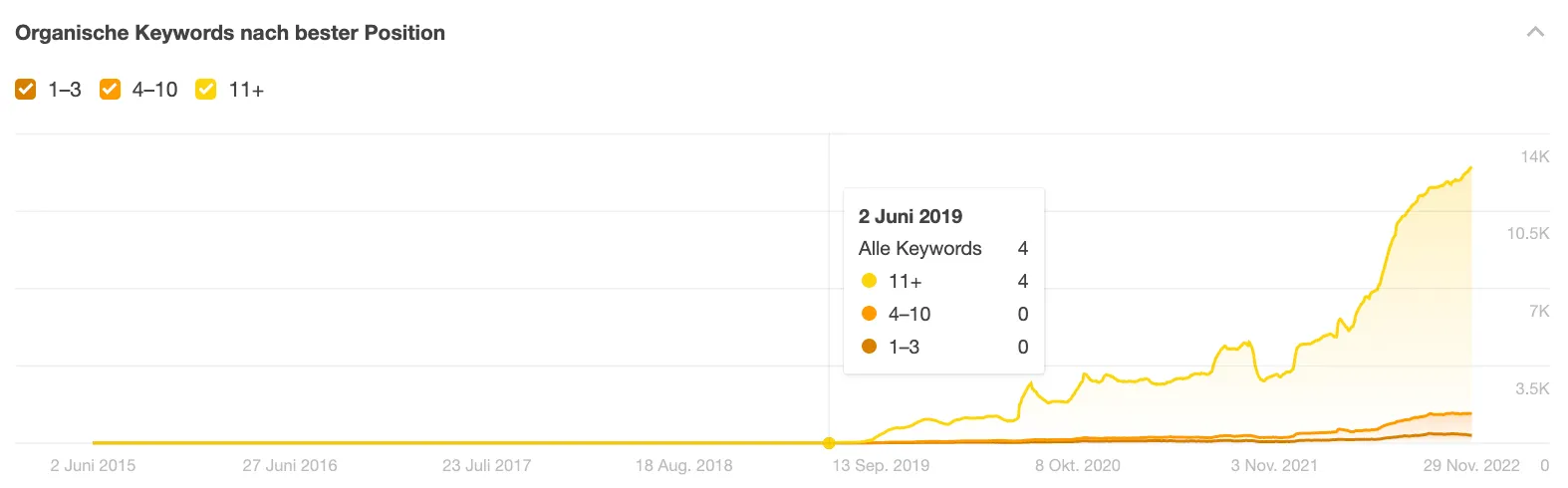Select the 27 Juni 2016 axis label

pyautogui.click(x=290, y=465)
